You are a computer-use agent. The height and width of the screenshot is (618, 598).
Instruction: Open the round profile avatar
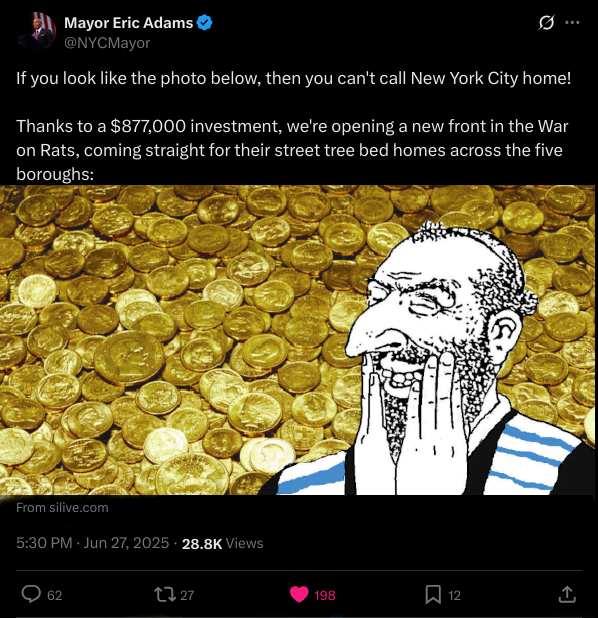(x=36, y=32)
